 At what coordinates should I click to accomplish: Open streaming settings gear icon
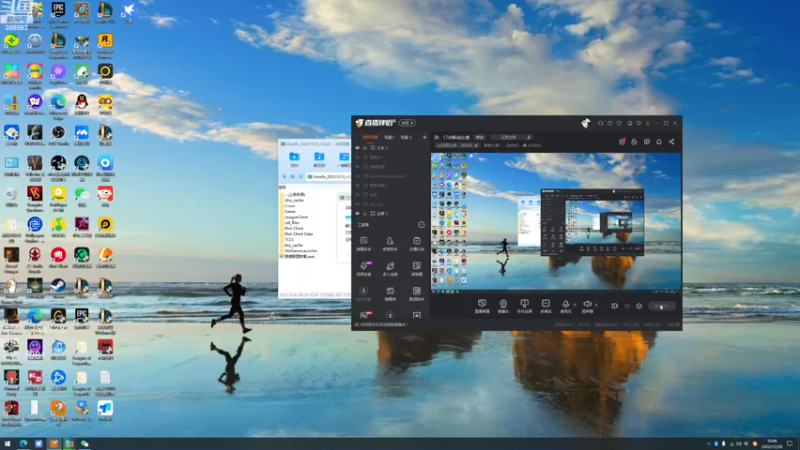(x=639, y=306)
